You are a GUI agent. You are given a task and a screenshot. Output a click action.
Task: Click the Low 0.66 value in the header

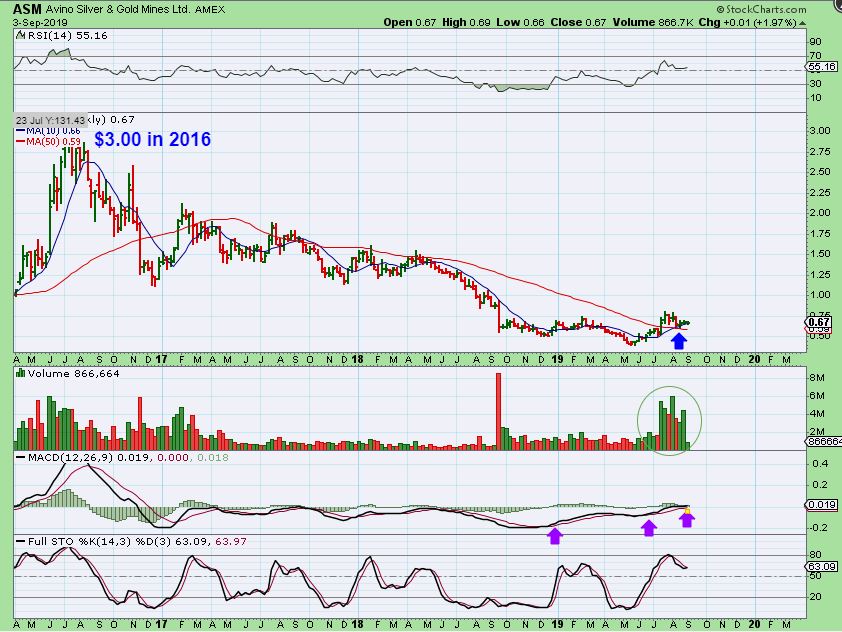click(520, 23)
